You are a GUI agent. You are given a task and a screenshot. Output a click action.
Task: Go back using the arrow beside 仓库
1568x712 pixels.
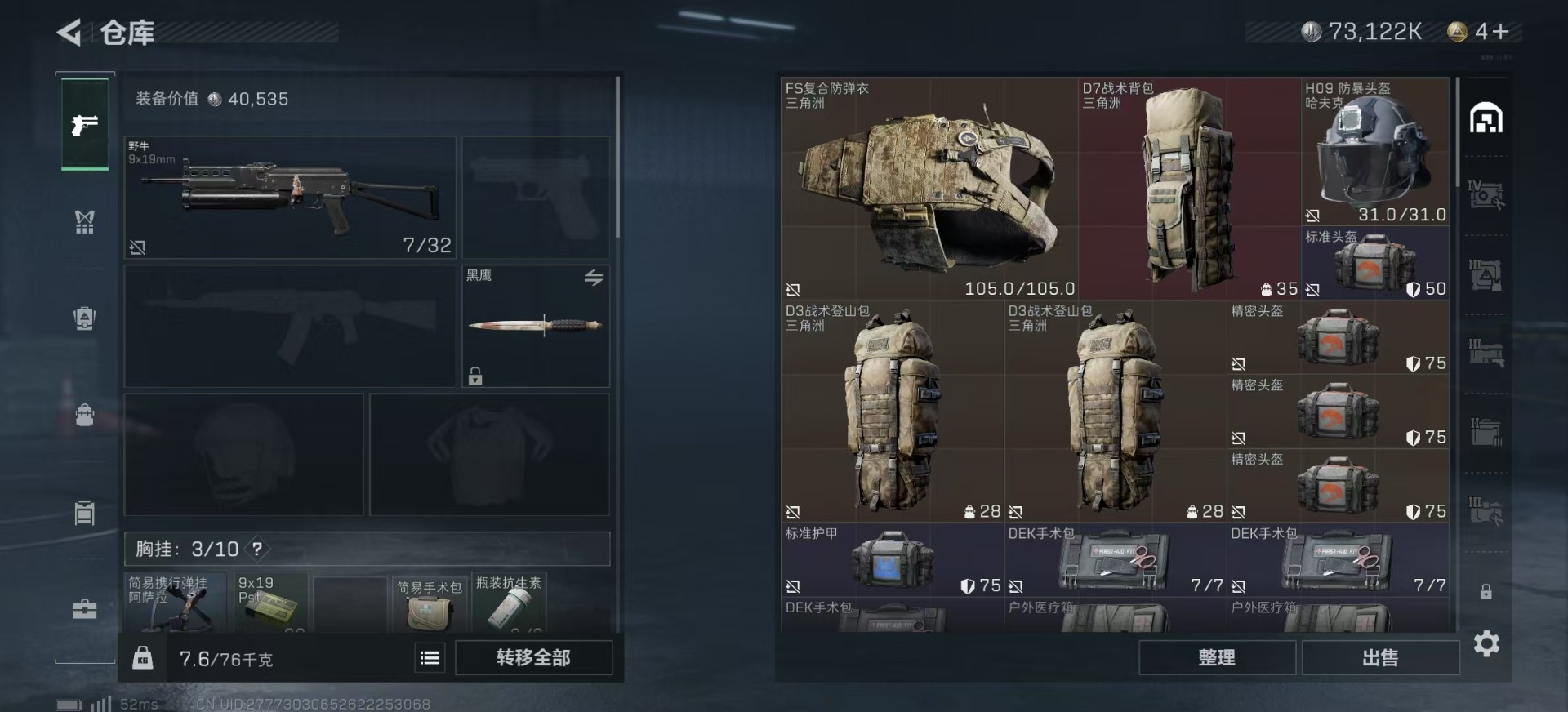pos(69,33)
